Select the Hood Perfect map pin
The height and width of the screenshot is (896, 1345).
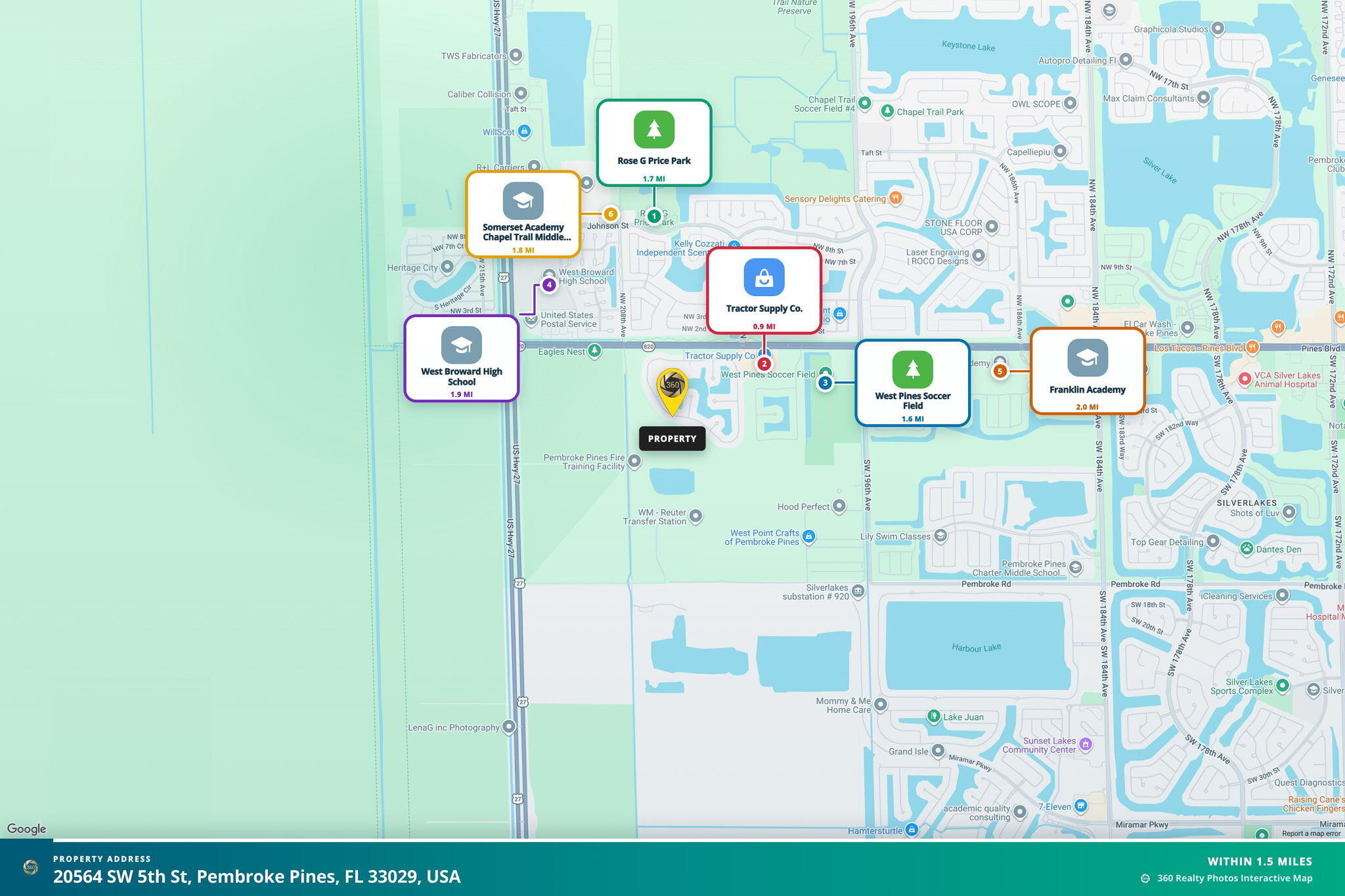pyautogui.click(x=839, y=506)
